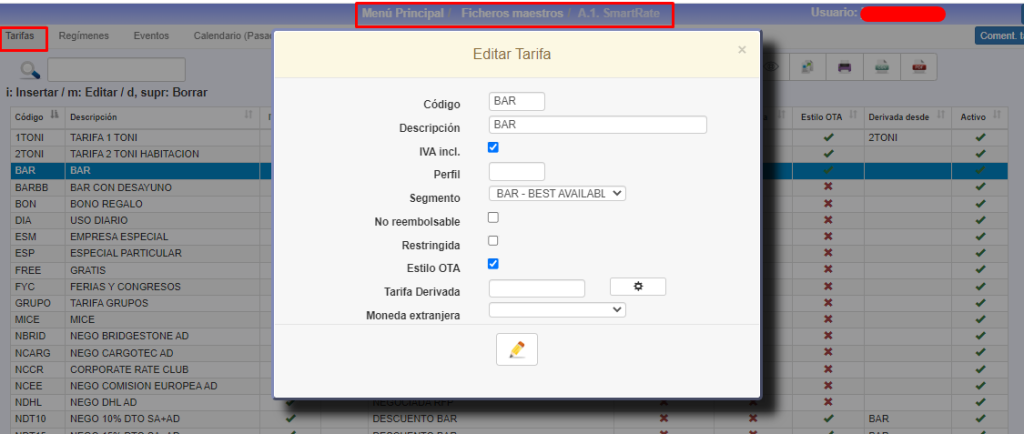Open the Segmento dropdown
This screenshot has width=1024, height=434.
(x=557, y=193)
